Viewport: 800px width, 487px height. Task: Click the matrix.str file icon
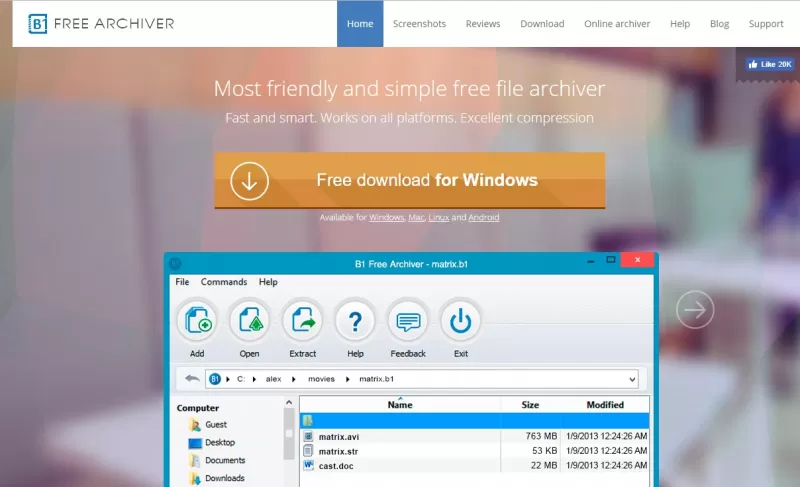[x=308, y=451]
